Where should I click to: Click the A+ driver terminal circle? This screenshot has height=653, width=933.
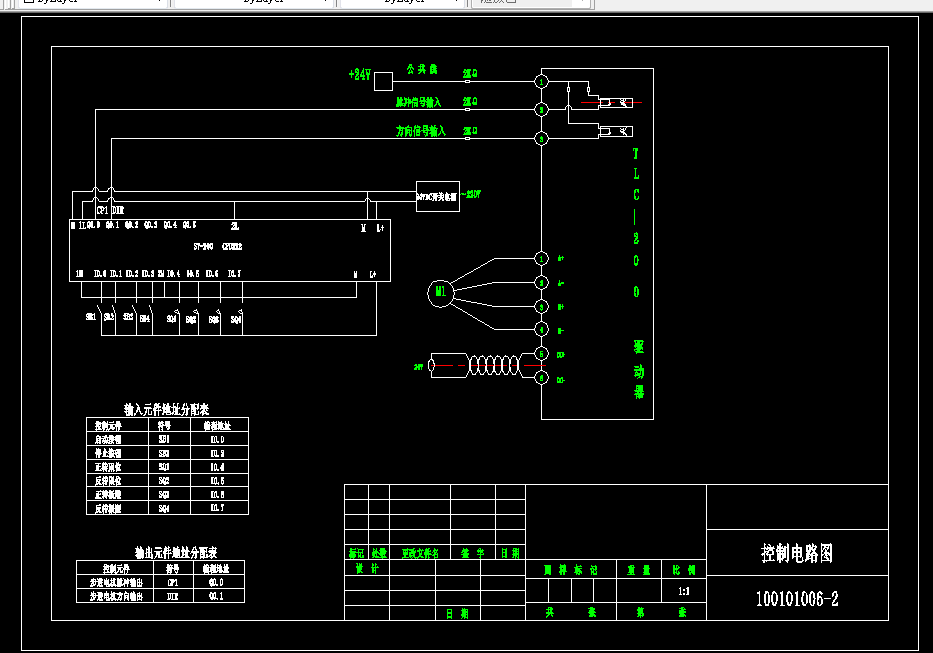pyautogui.click(x=541, y=258)
